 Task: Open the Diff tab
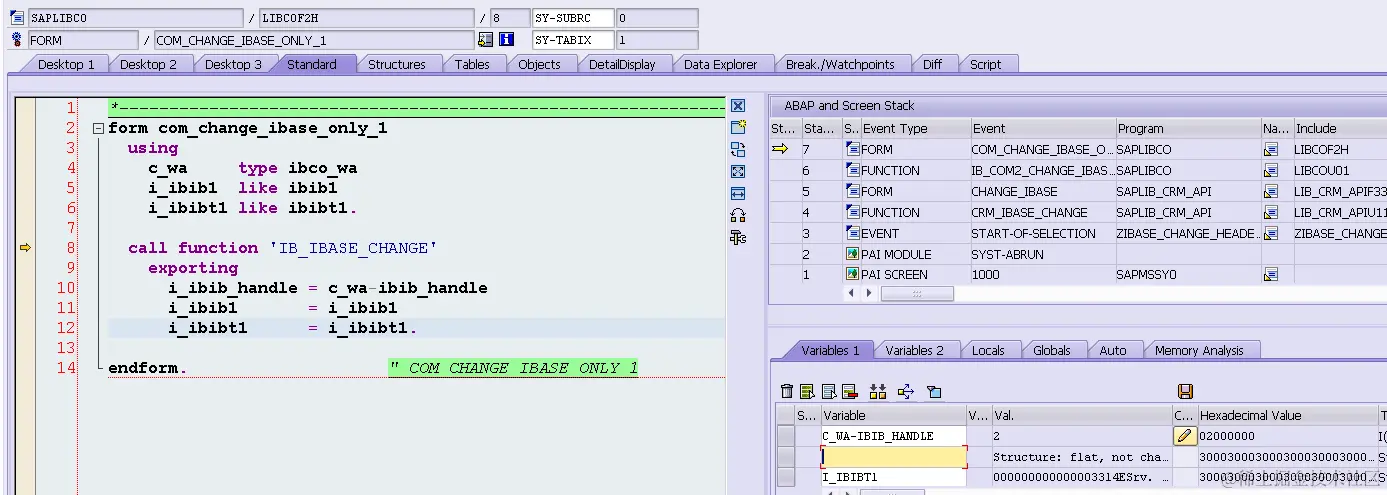(932, 64)
